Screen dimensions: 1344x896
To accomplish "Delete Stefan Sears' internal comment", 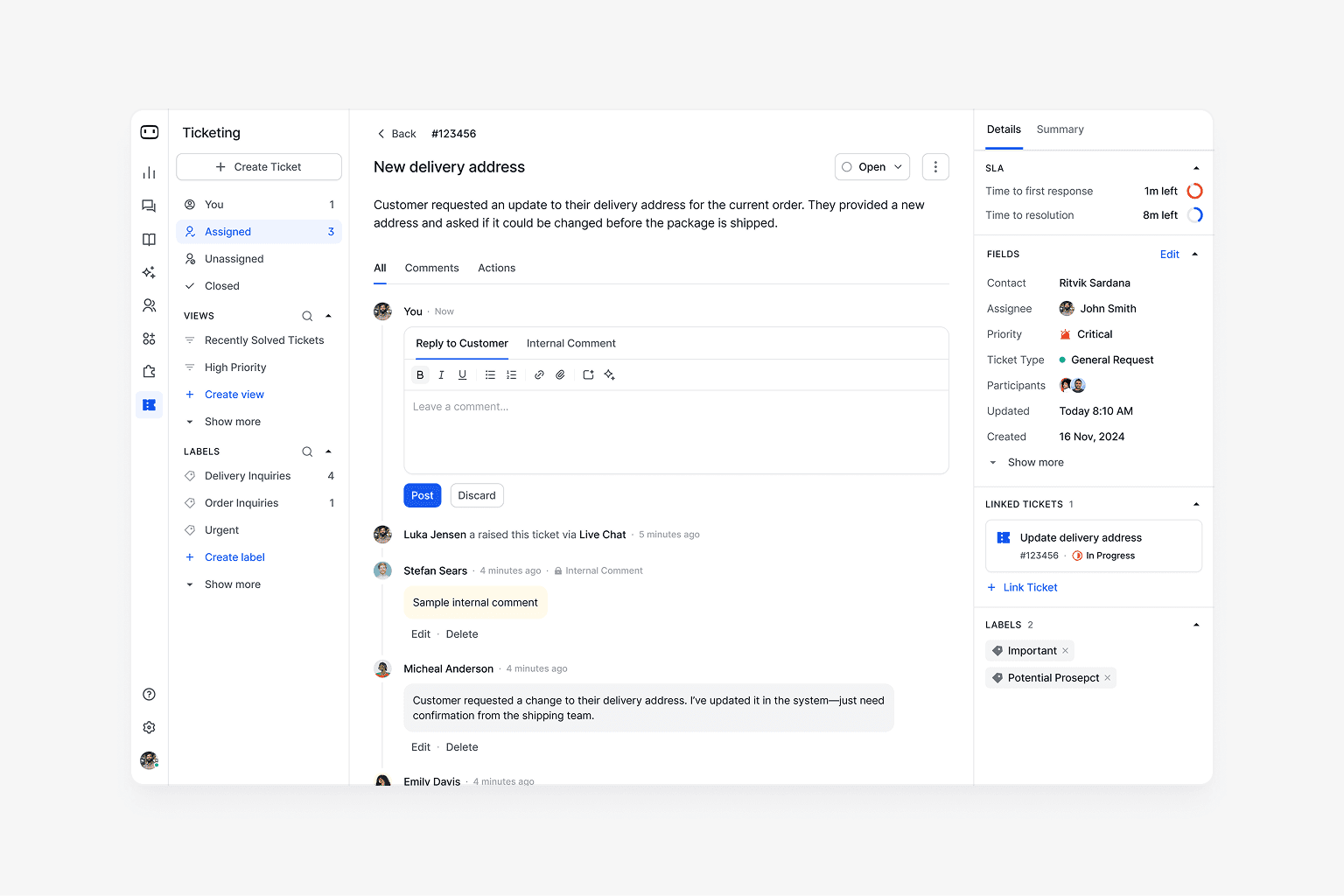I will point(462,634).
